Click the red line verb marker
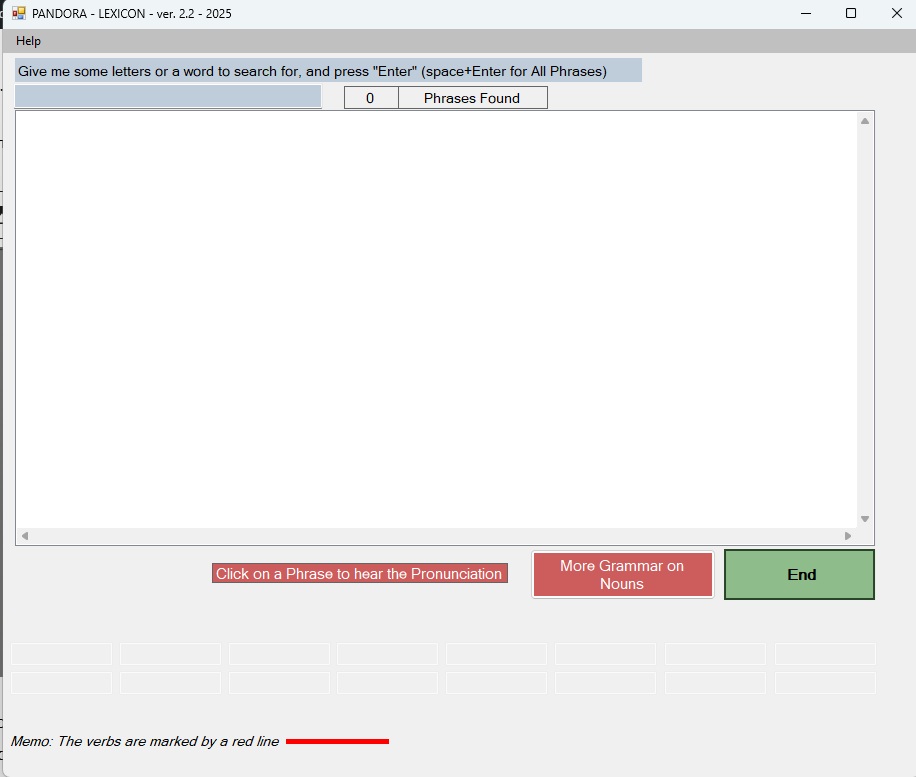This screenshot has height=777, width=916. pyautogui.click(x=337, y=742)
